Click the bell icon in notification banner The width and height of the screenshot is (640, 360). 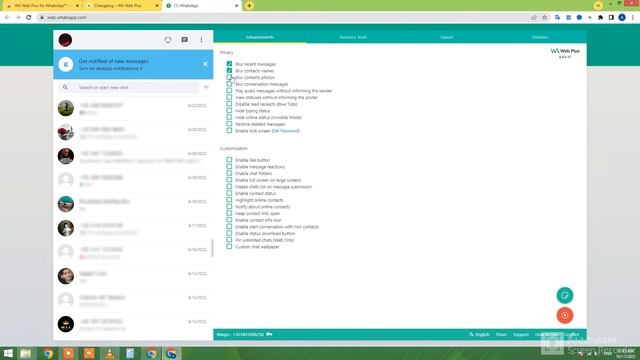tap(66, 64)
